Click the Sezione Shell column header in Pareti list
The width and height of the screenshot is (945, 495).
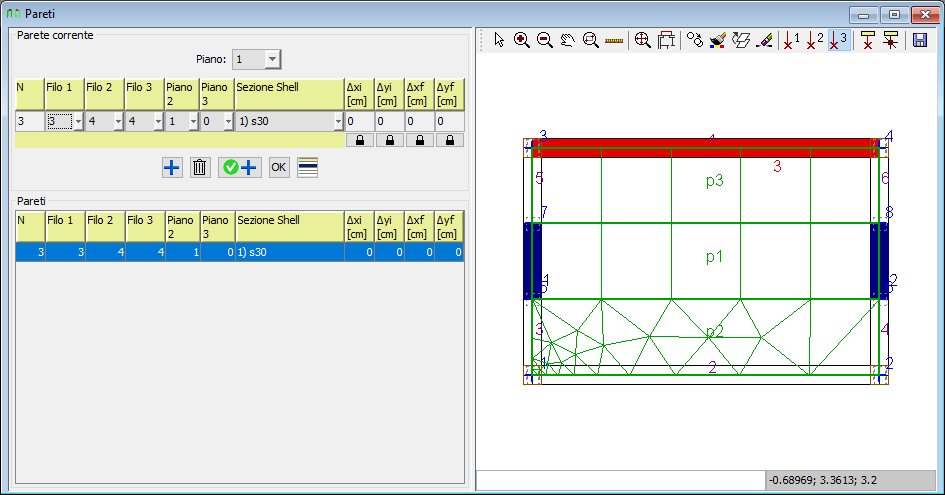[288, 225]
